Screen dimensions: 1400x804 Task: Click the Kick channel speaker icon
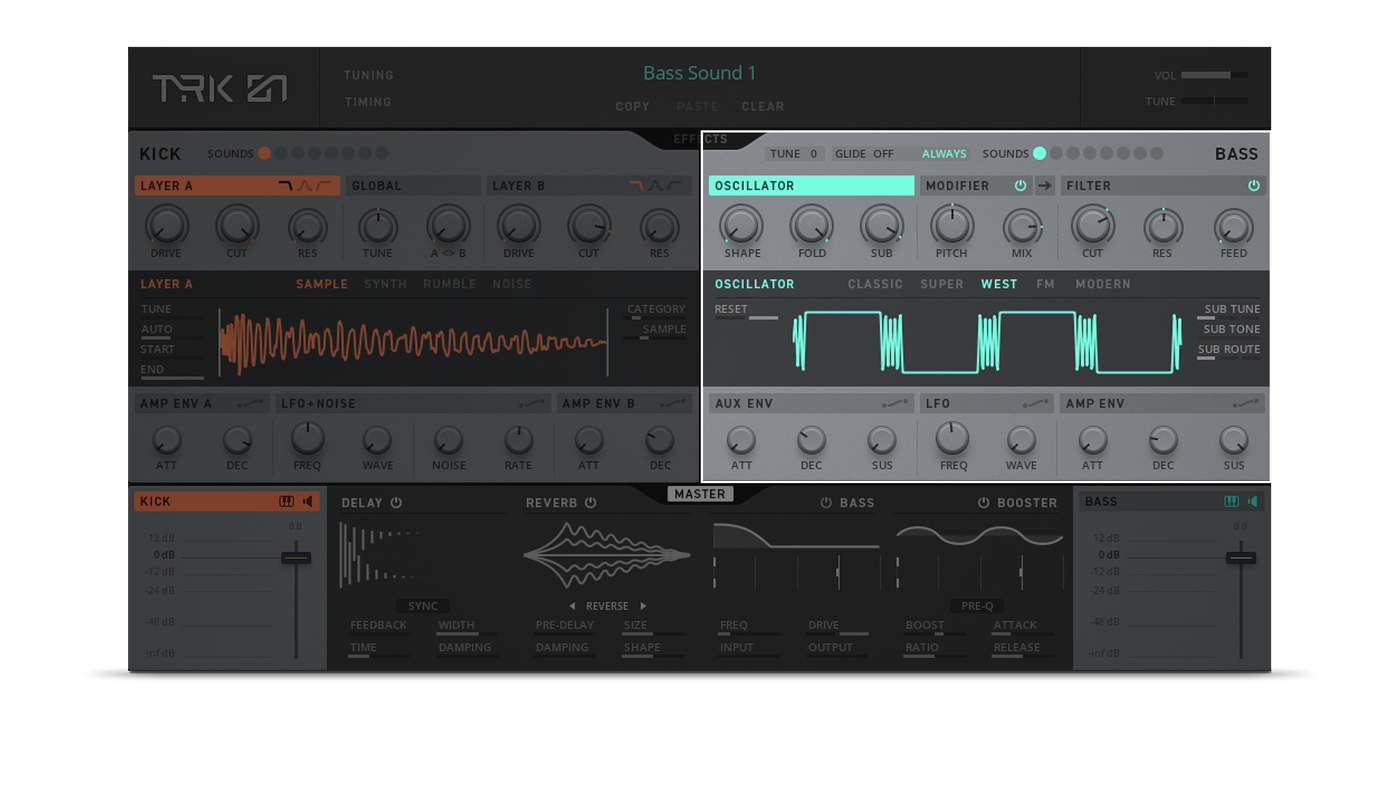tap(308, 502)
